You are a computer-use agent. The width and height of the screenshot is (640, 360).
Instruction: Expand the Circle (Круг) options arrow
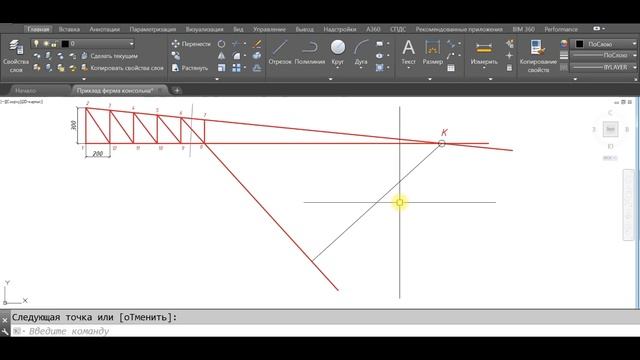(x=338, y=68)
